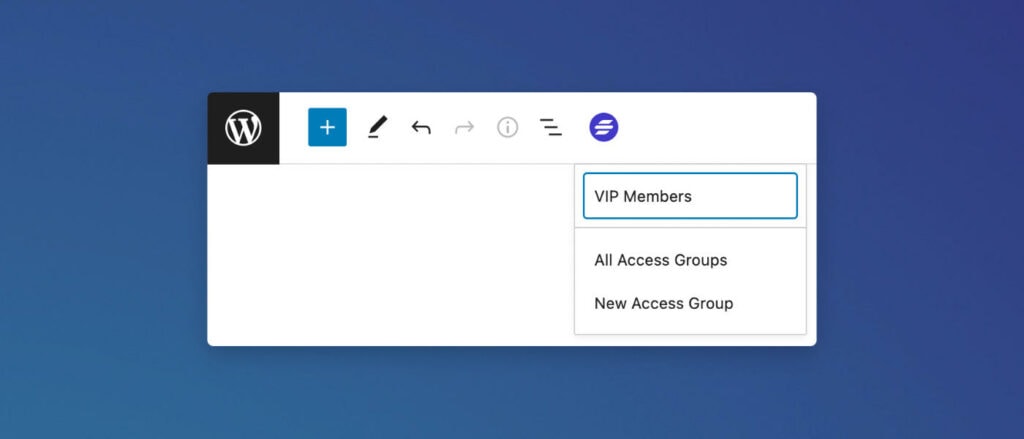Show document details via info icon
The image size is (1024, 439).
[508, 127]
